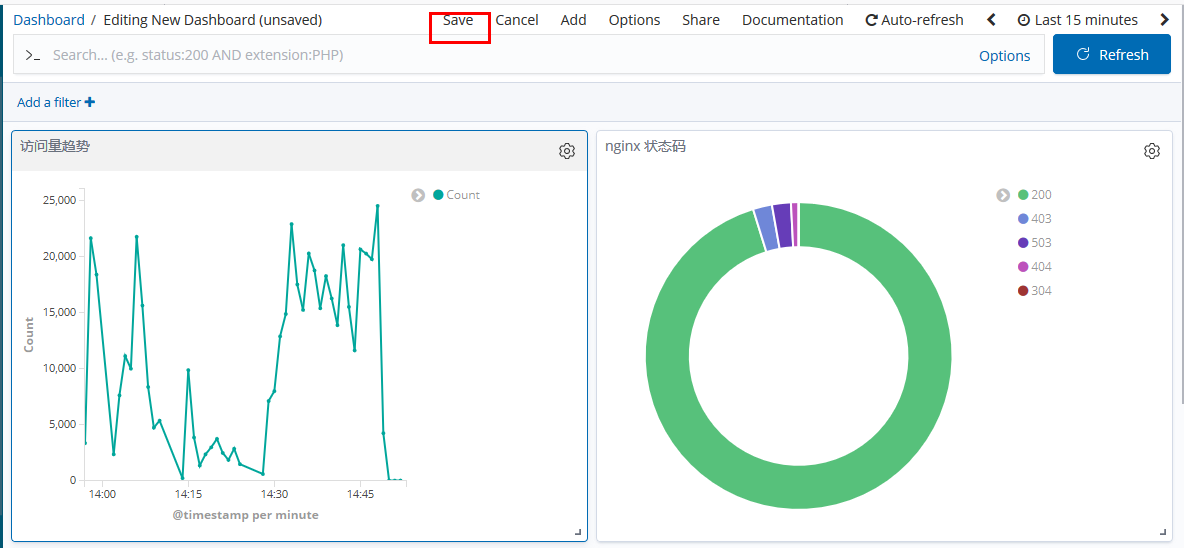Click the @timestamp per minute axis title
This screenshot has height=548, width=1184.
245,515
